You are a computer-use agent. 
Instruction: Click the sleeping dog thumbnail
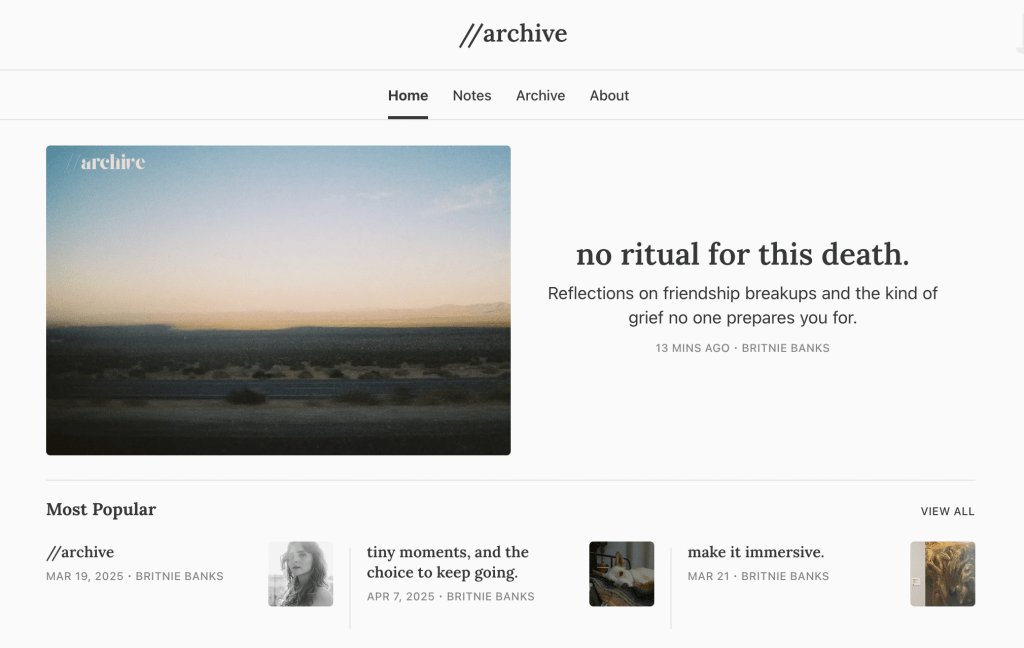click(x=621, y=574)
